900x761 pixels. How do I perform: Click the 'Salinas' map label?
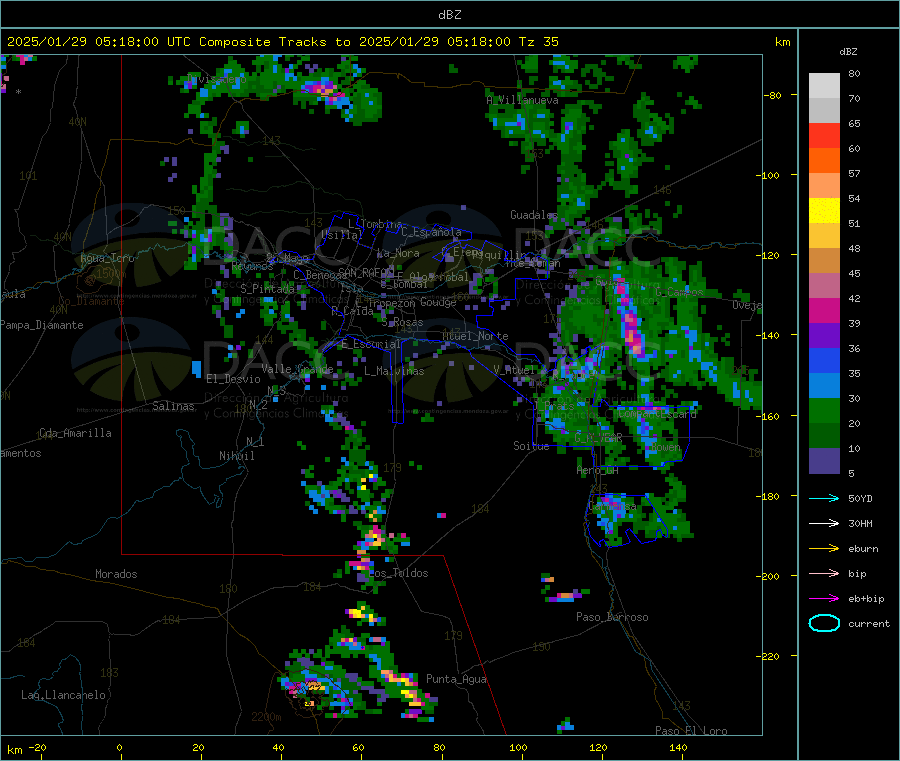tap(173, 406)
